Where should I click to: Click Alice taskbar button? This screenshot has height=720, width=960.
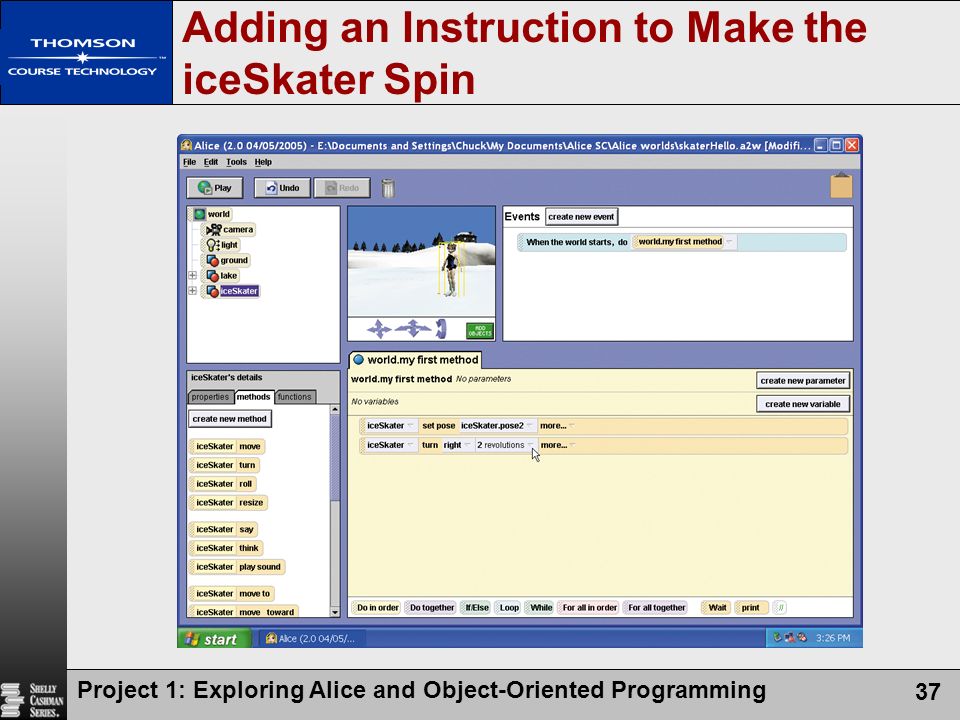pyautogui.click(x=311, y=639)
